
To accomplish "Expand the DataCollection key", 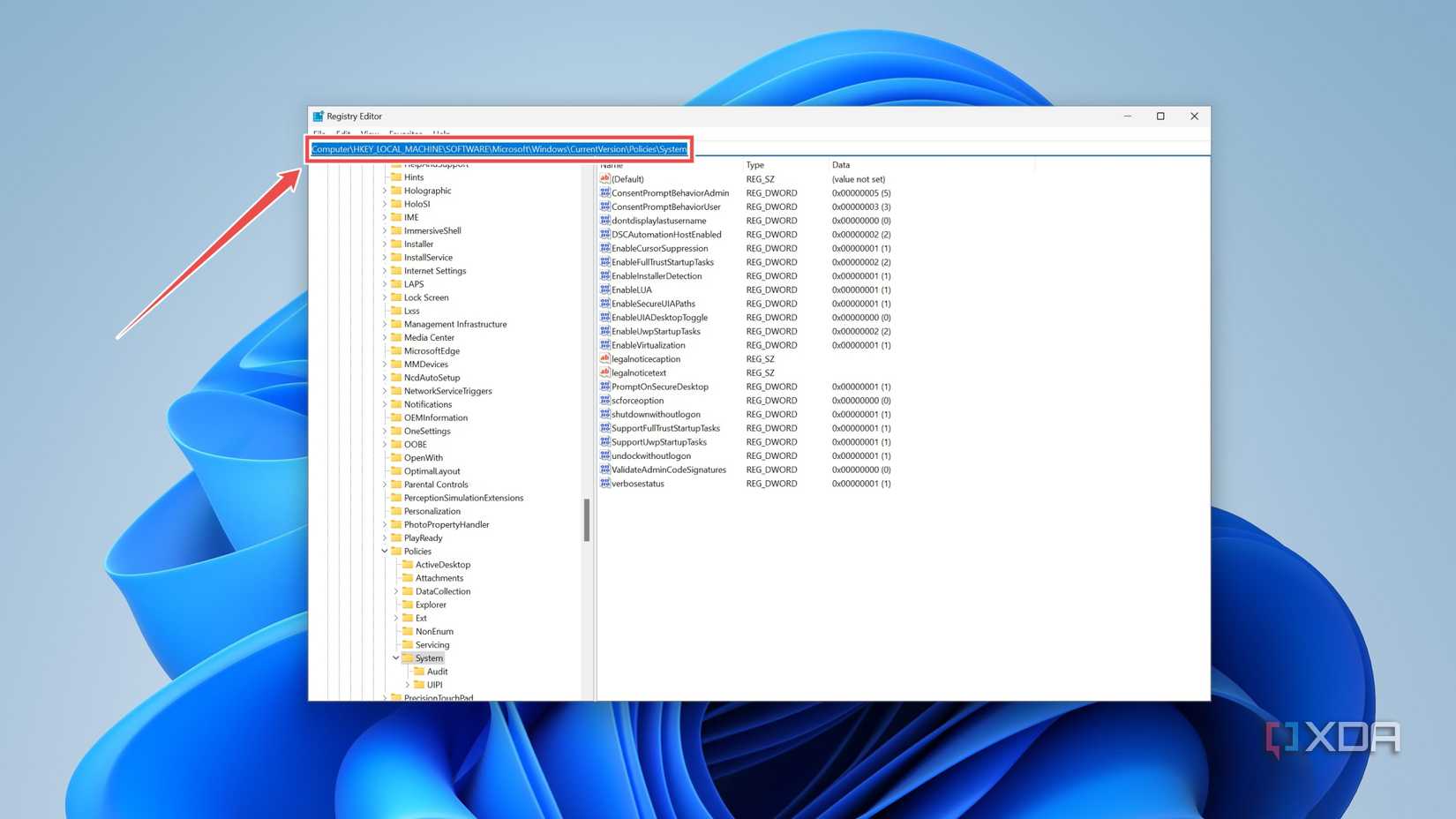I will point(396,591).
